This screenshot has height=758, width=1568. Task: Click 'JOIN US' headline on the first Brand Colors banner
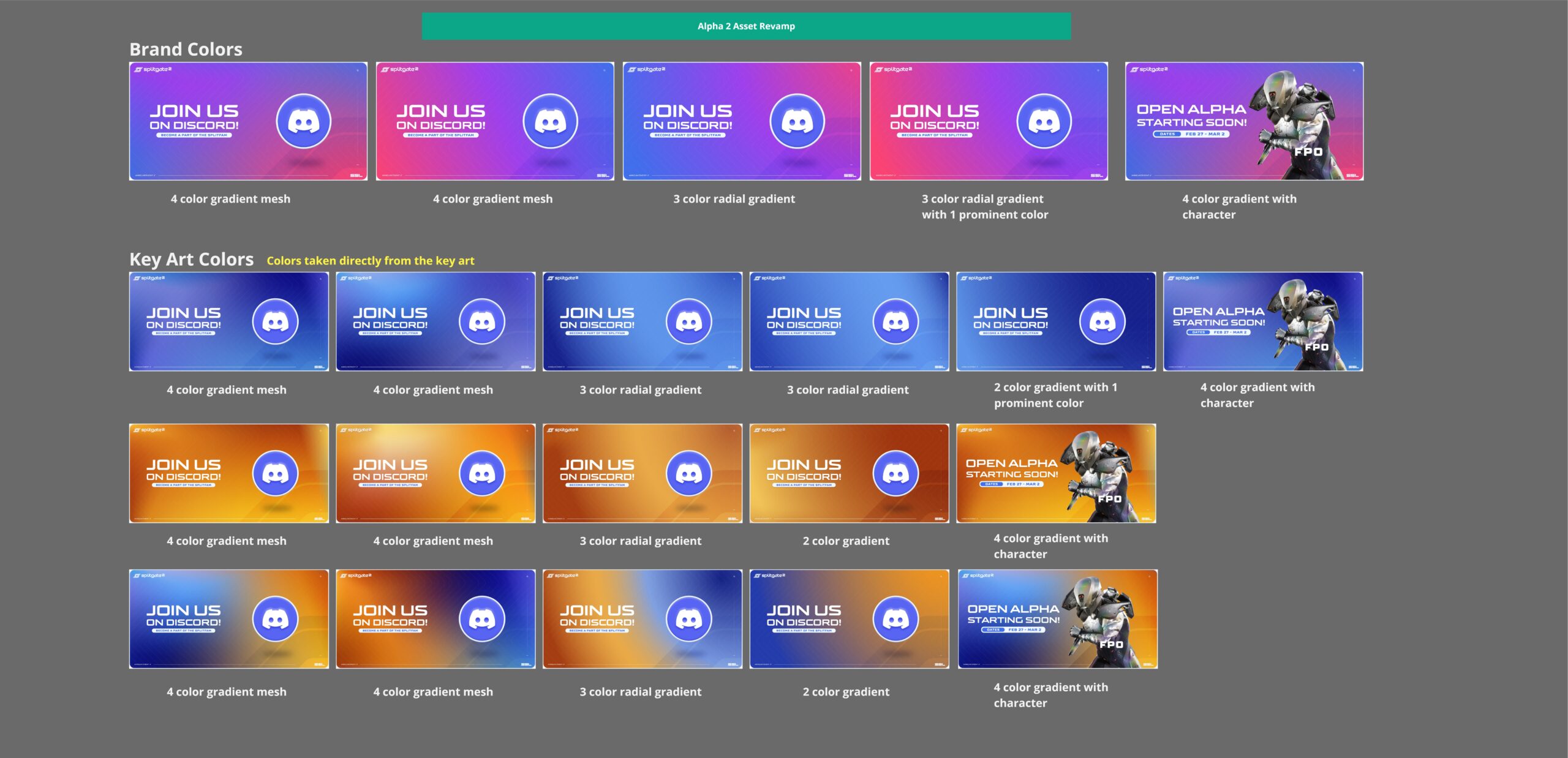[x=194, y=111]
